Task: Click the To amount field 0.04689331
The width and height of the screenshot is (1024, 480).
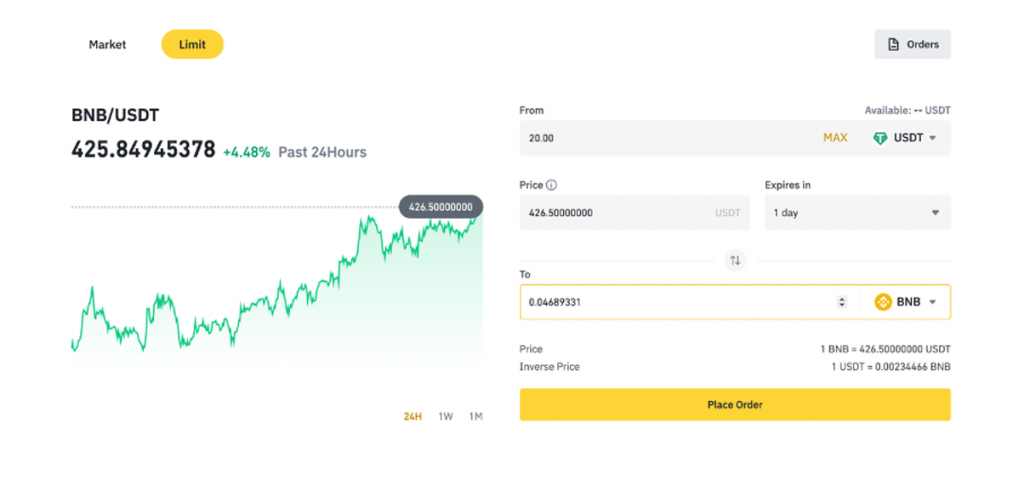Action: coord(670,302)
